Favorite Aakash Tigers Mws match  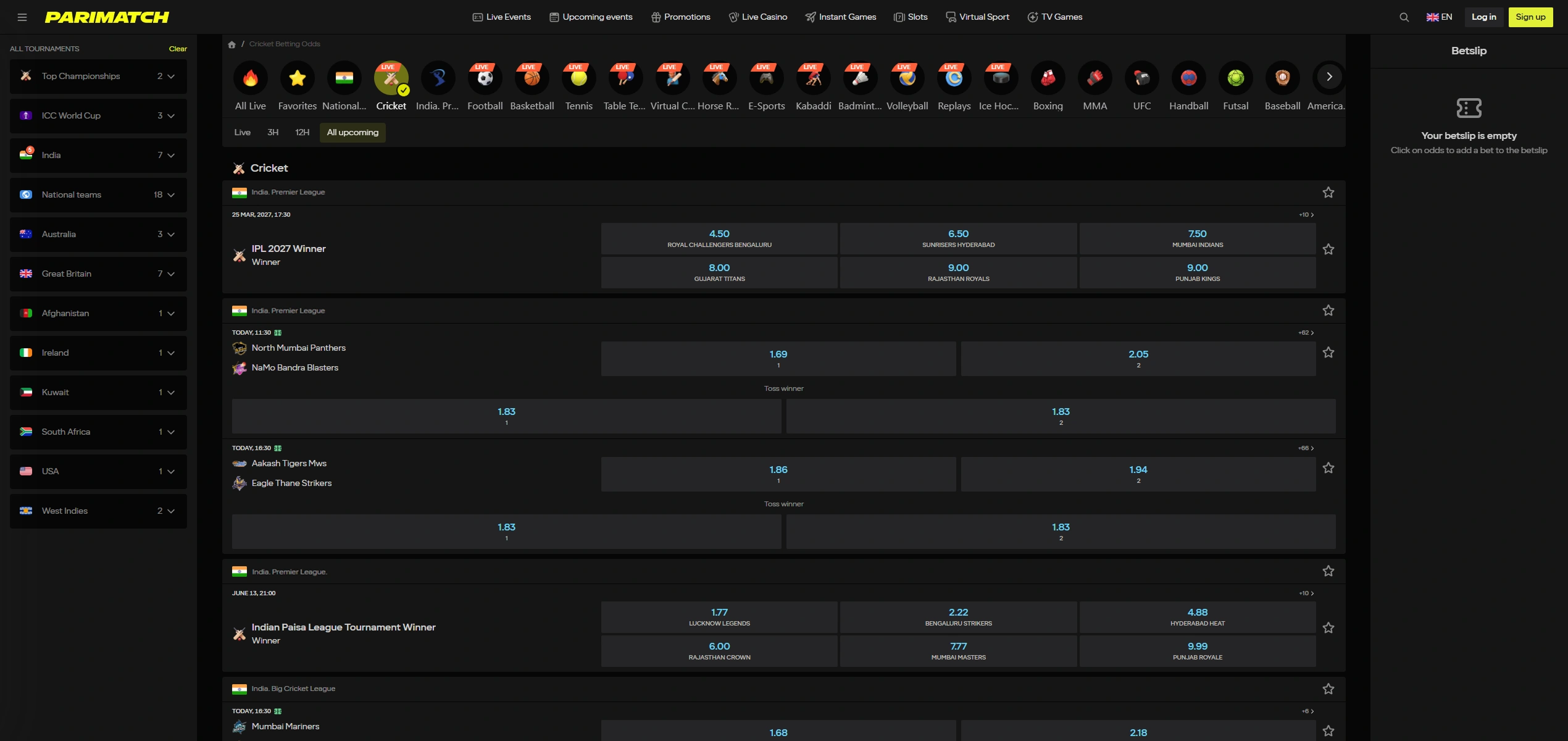[x=1328, y=468]
